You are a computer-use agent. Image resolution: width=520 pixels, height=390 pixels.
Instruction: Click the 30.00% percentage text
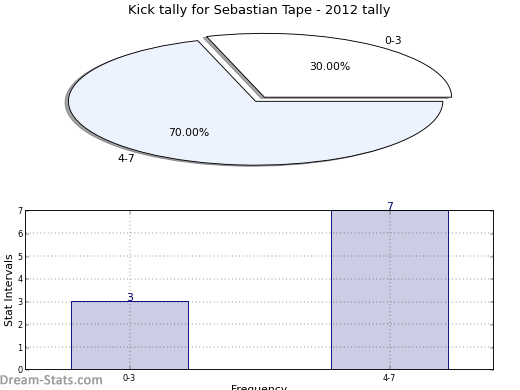tap(330, 66)
